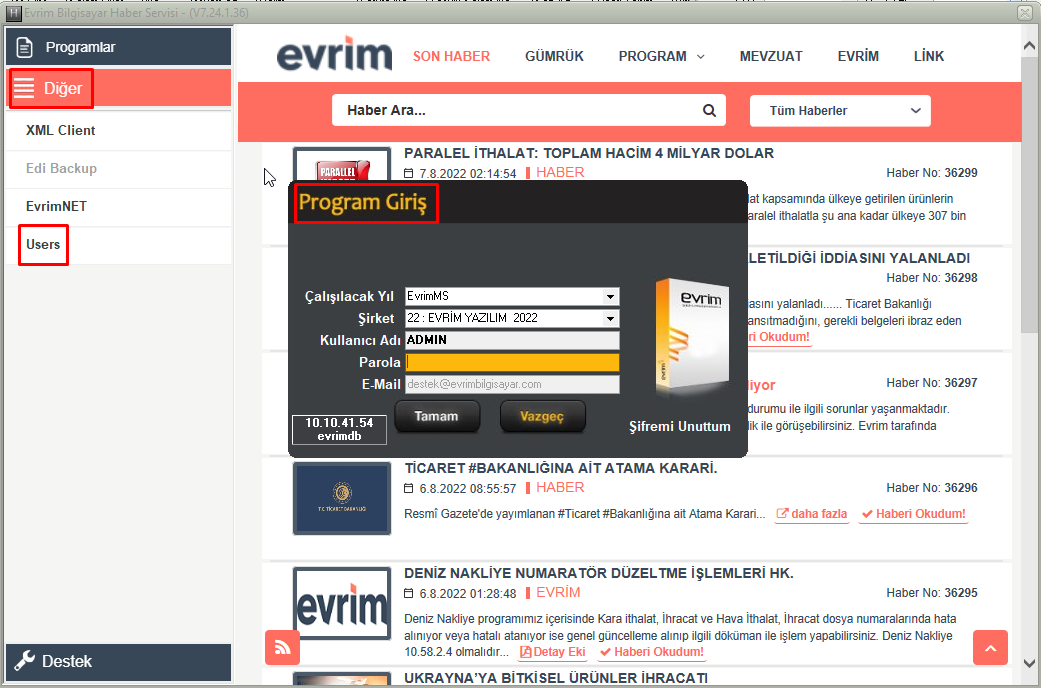This screenshot has width=1041, height=688.
Task: Click Haberi Okudum on Atama Kararı news
Action: pyautogui.click(x=914, y=514)
